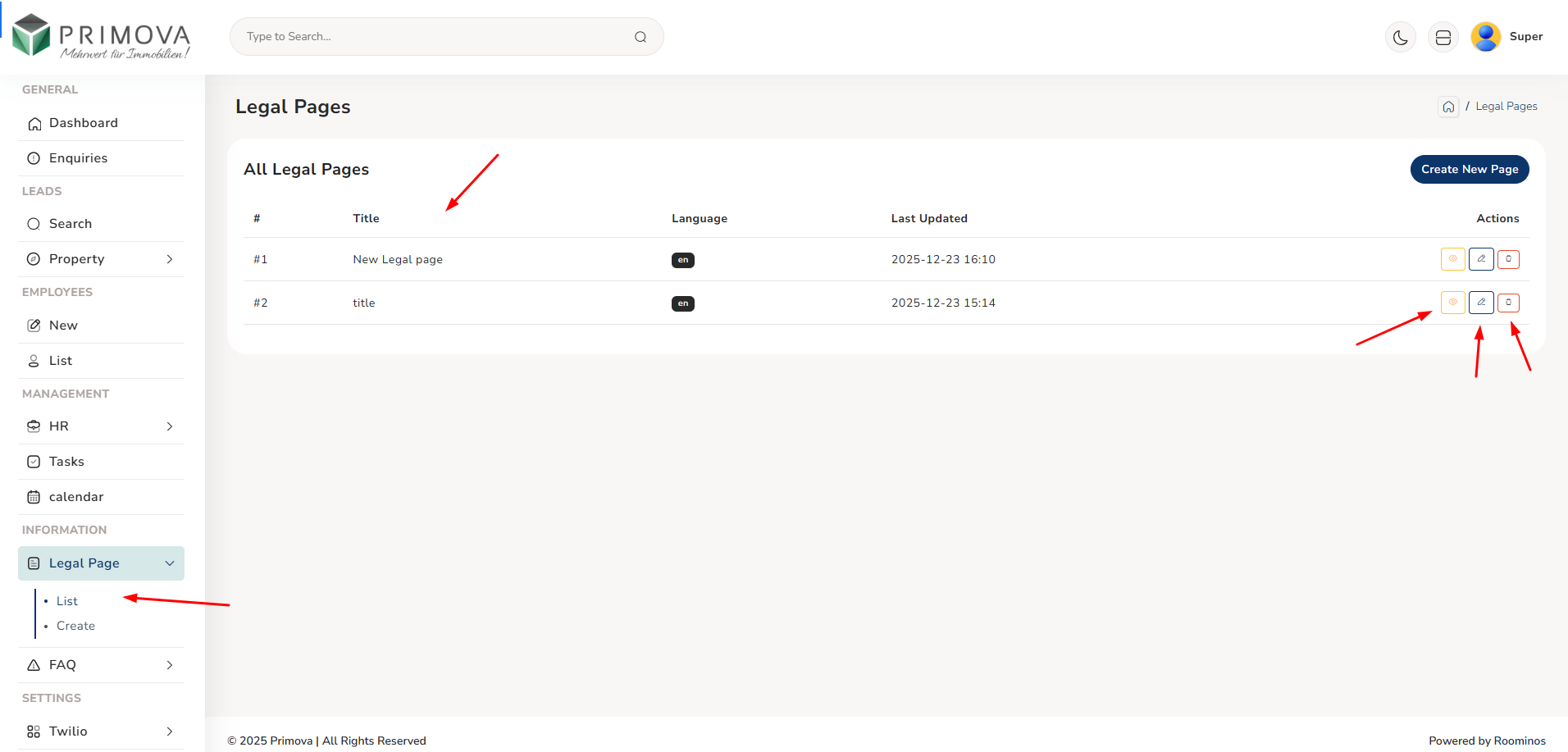Open the Dashboard sidebar item
This screenshot has width=1568, height=752.
click(83, 123)
